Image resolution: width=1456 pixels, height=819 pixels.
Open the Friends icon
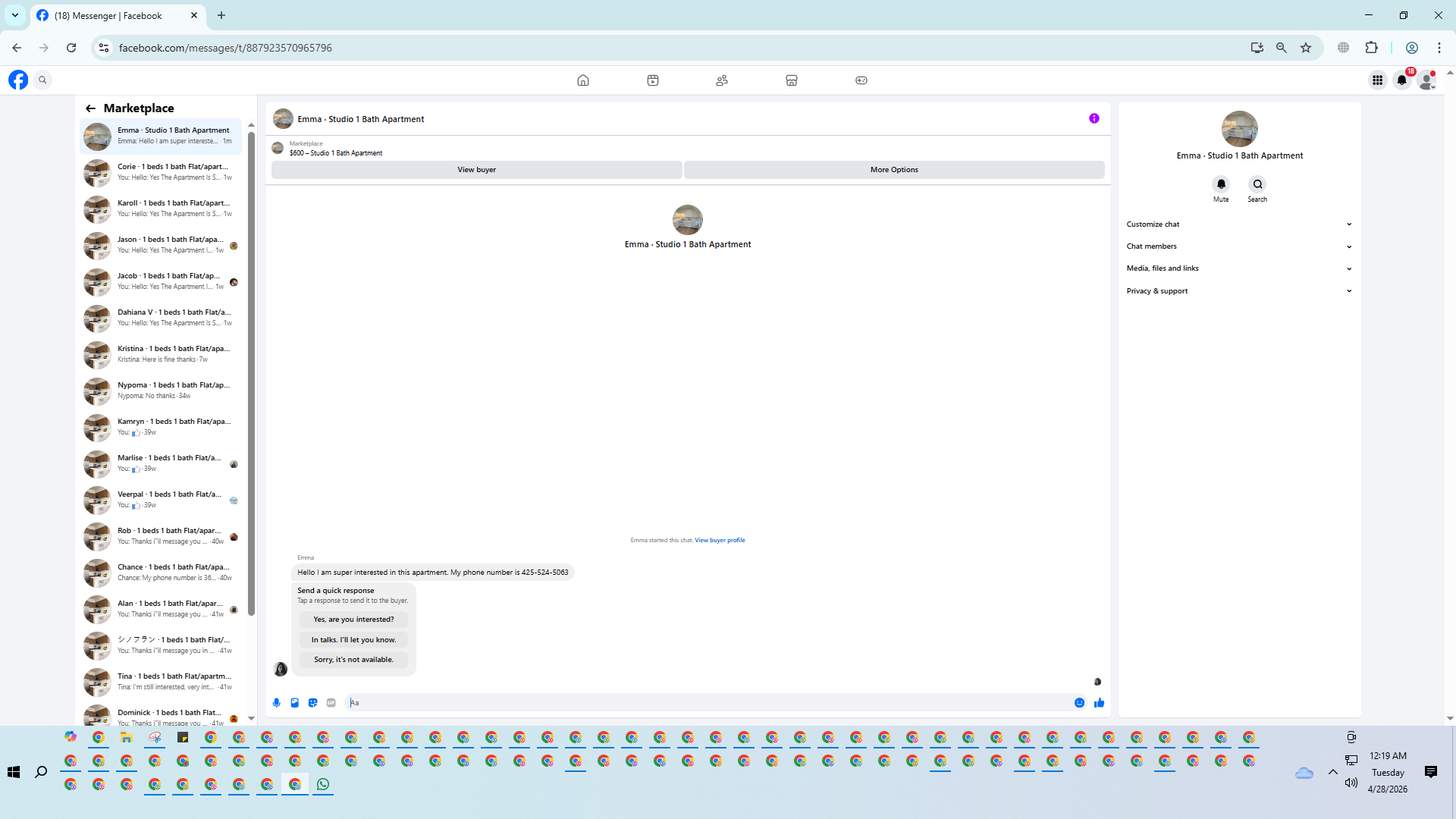[722, 80]
